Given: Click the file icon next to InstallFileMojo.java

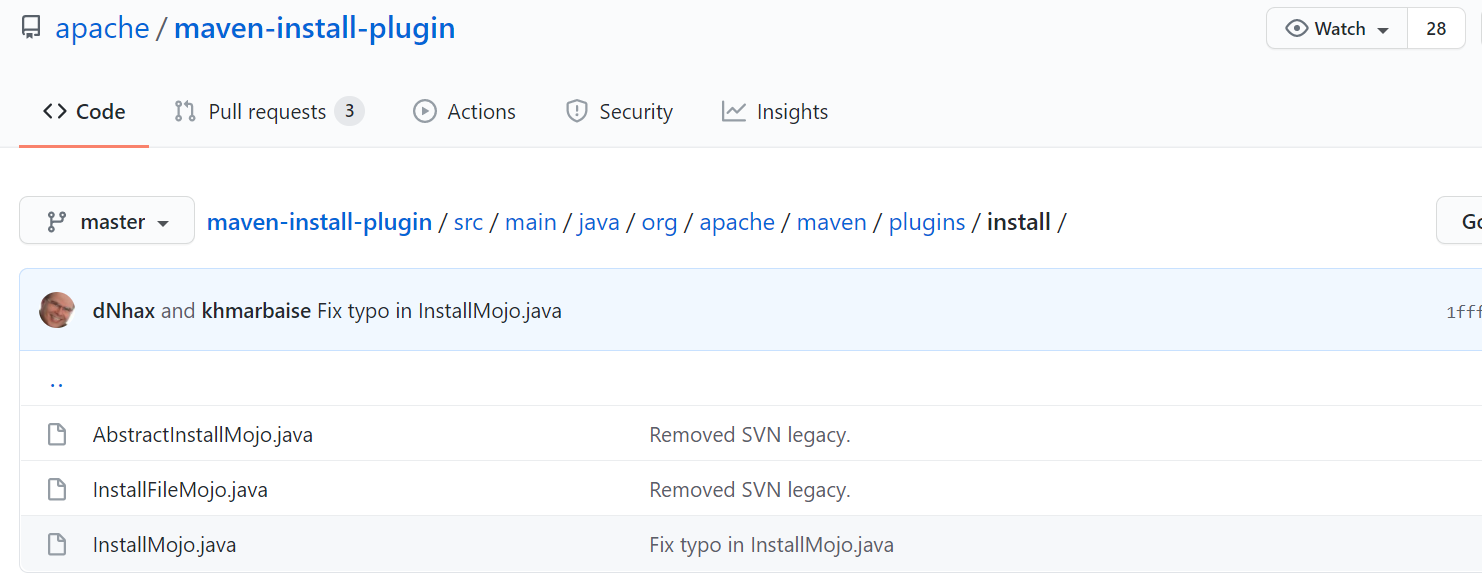Looking at the screenshot, I should click(57, 490).
